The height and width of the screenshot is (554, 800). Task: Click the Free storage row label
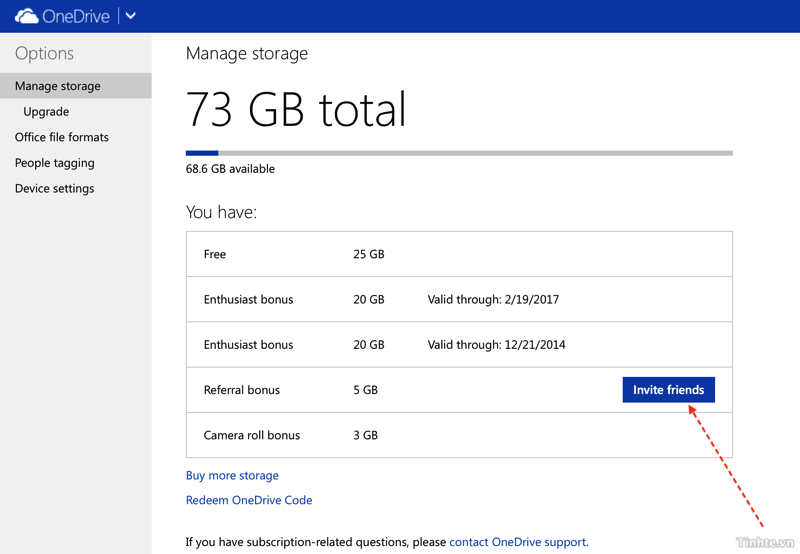coord(215,254)
